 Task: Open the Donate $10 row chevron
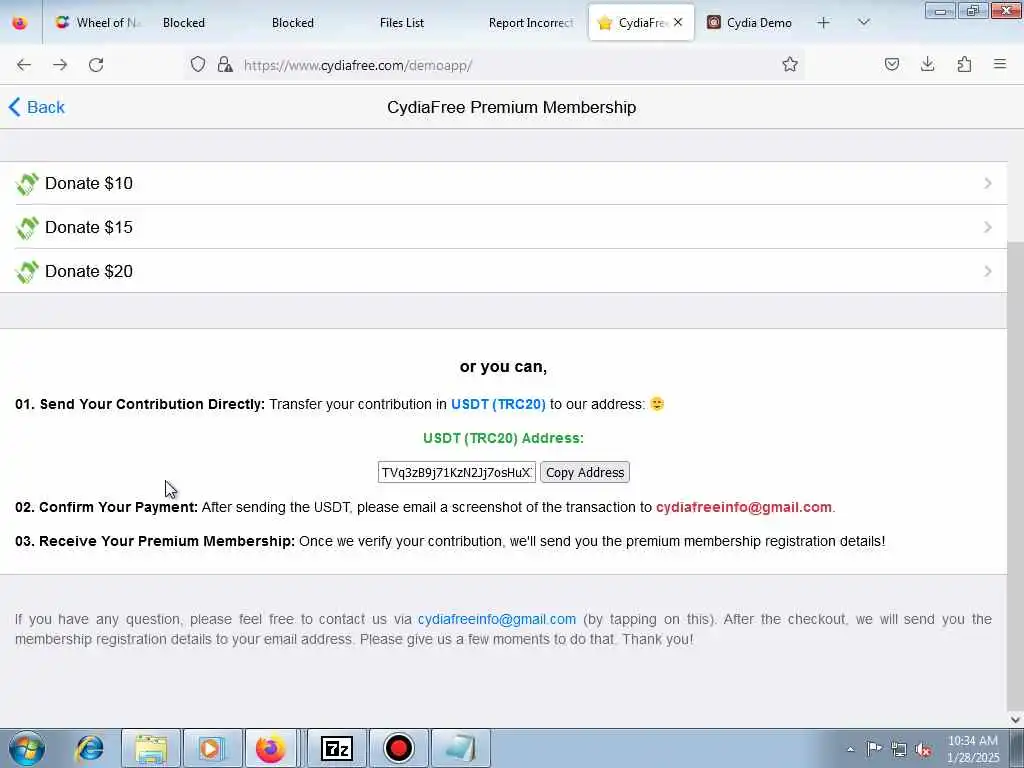tap(987, 184)
